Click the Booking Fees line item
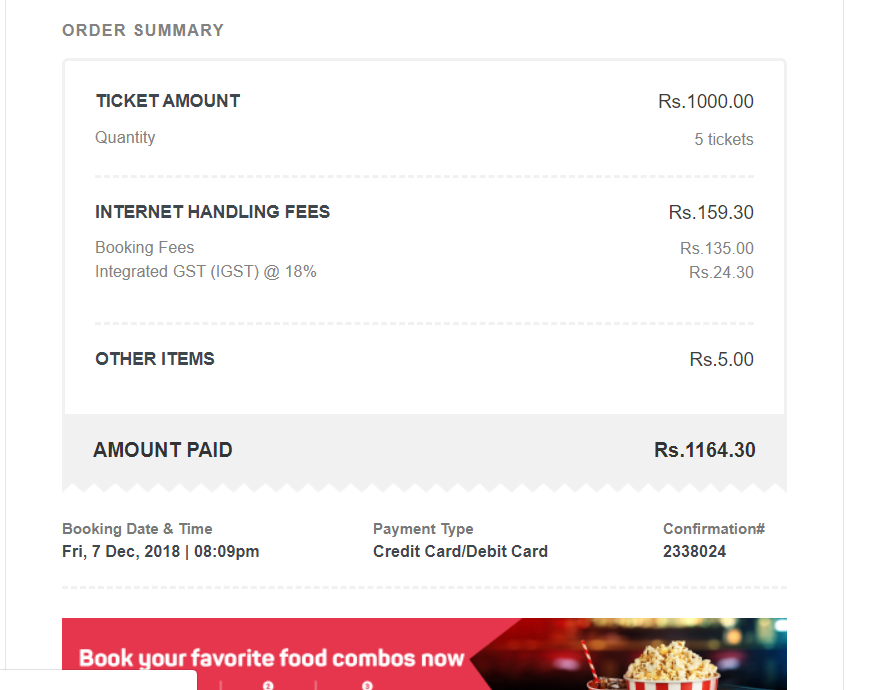The image size is (874, 690). [144, 247]
